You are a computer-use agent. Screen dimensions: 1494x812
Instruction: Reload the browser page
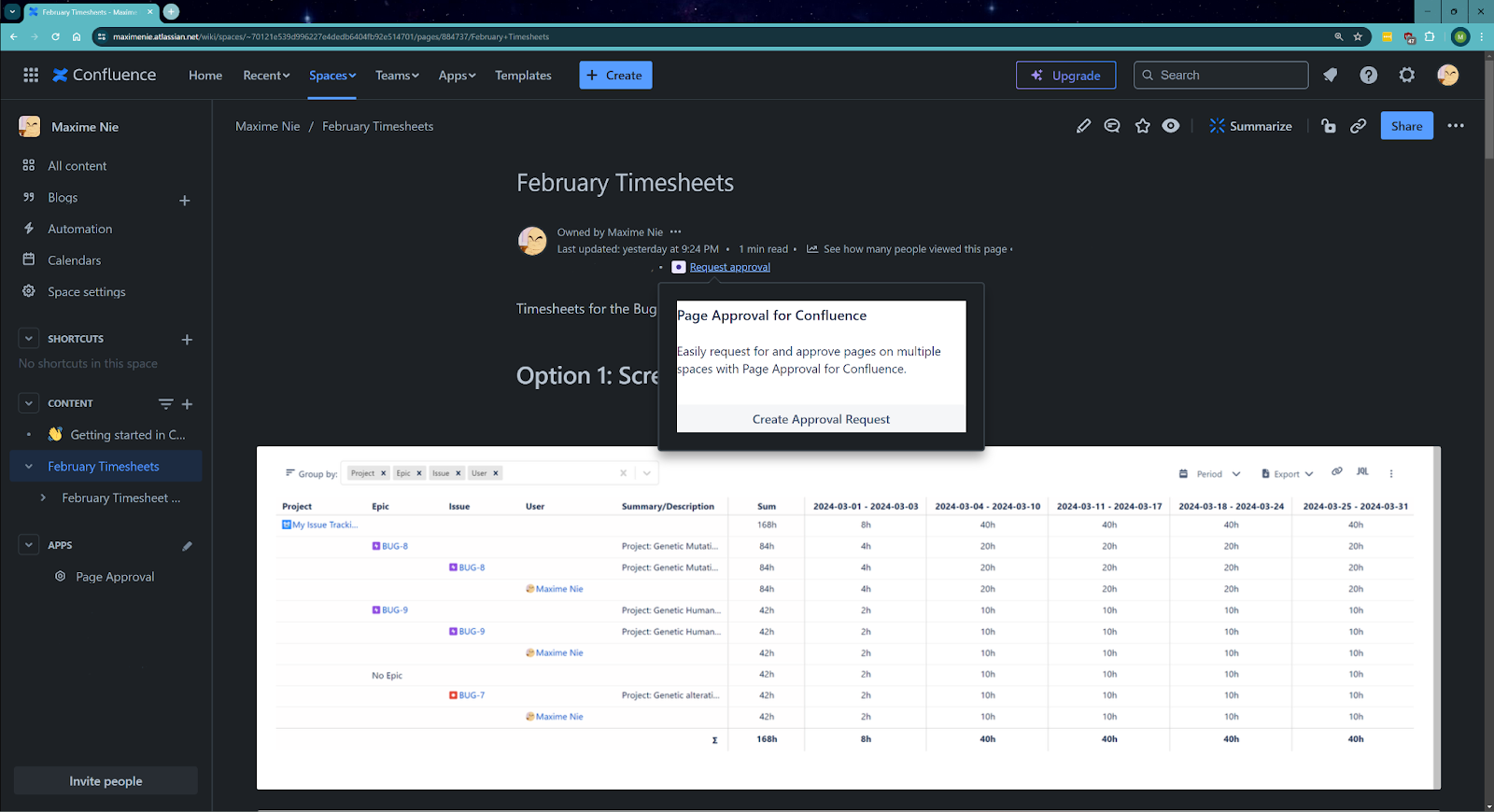pyautogui.click(x=55, y=37)
